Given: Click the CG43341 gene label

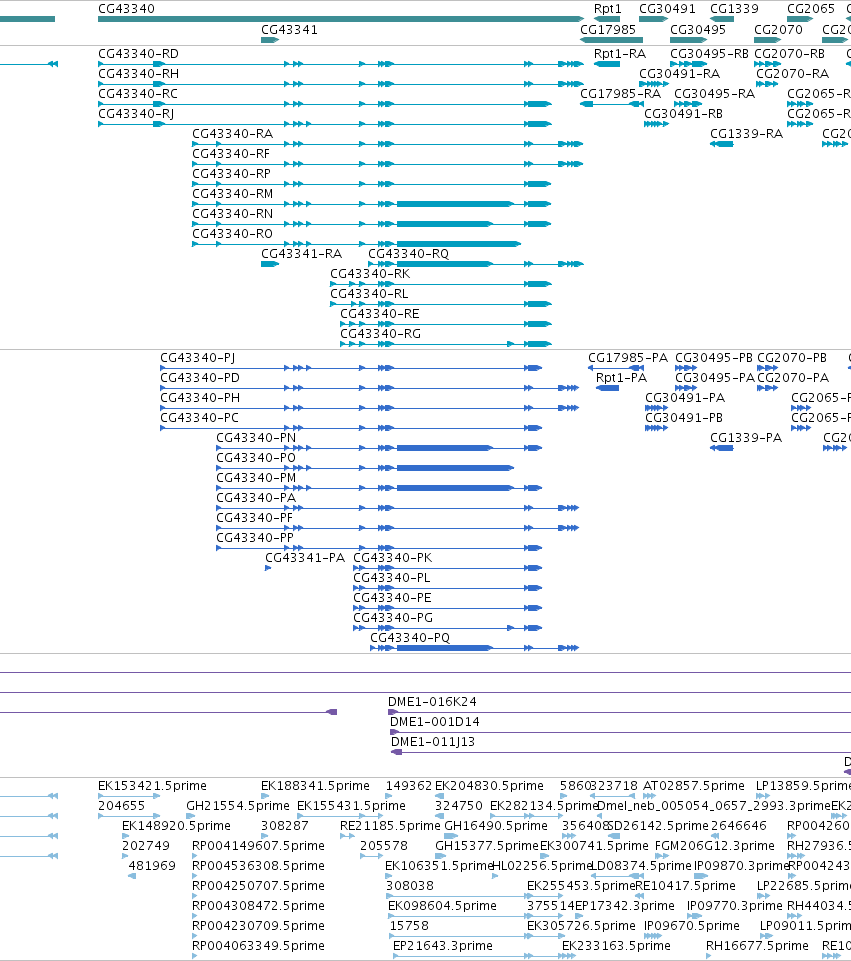Looking at the screenshot, I should [289, 29].
